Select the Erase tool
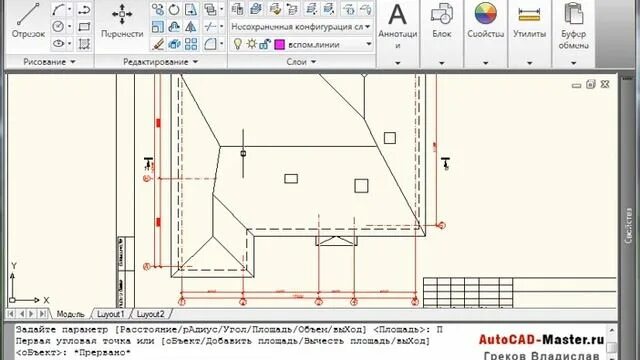640x360 pixels. (158, 44)
